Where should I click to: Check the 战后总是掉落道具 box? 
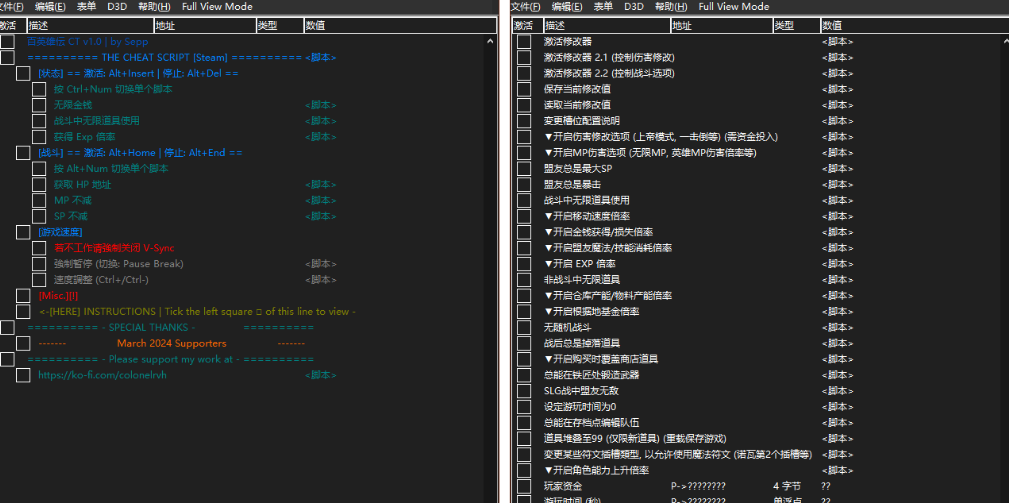[524, 343]
